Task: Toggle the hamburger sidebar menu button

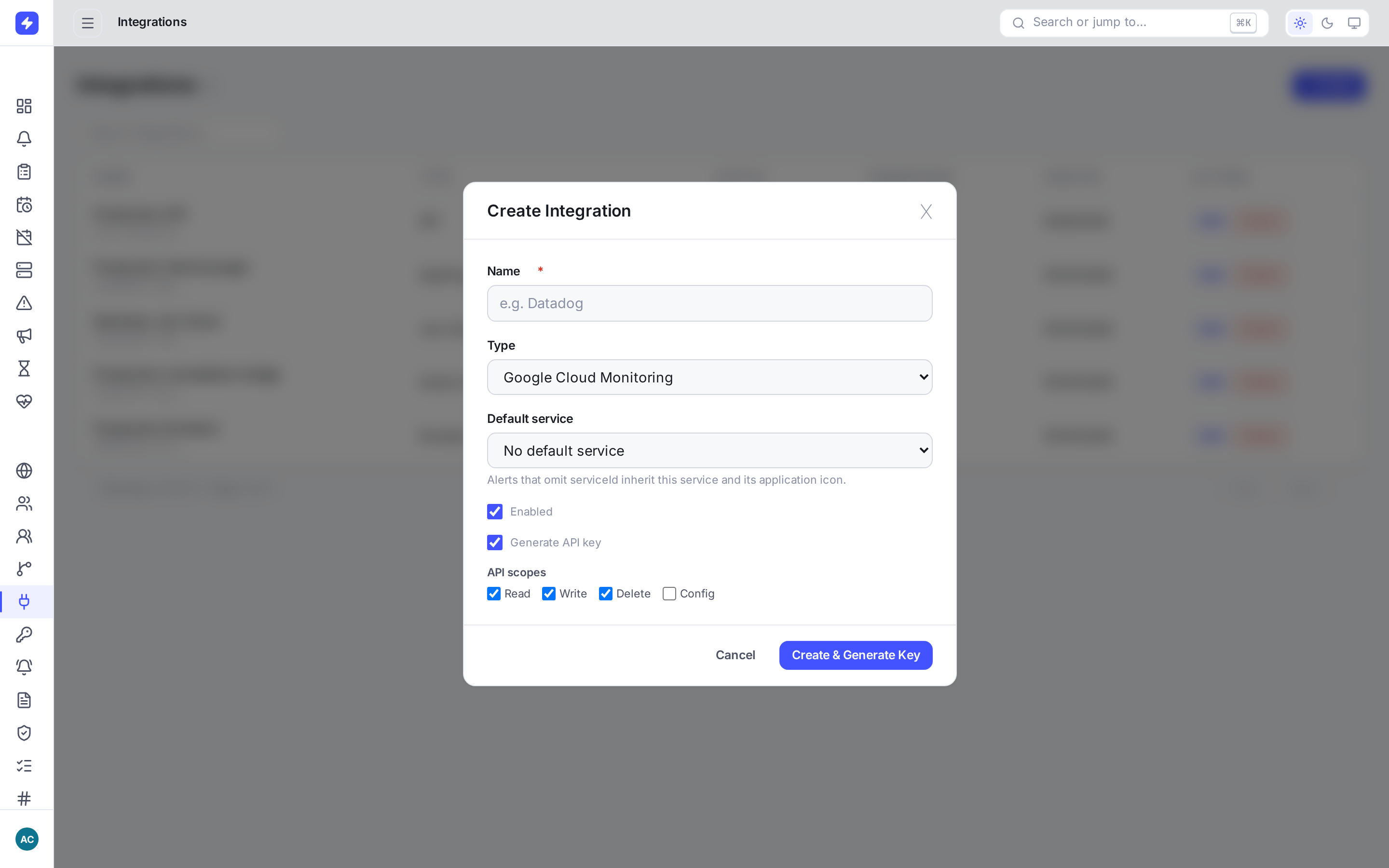Action: 87,23
